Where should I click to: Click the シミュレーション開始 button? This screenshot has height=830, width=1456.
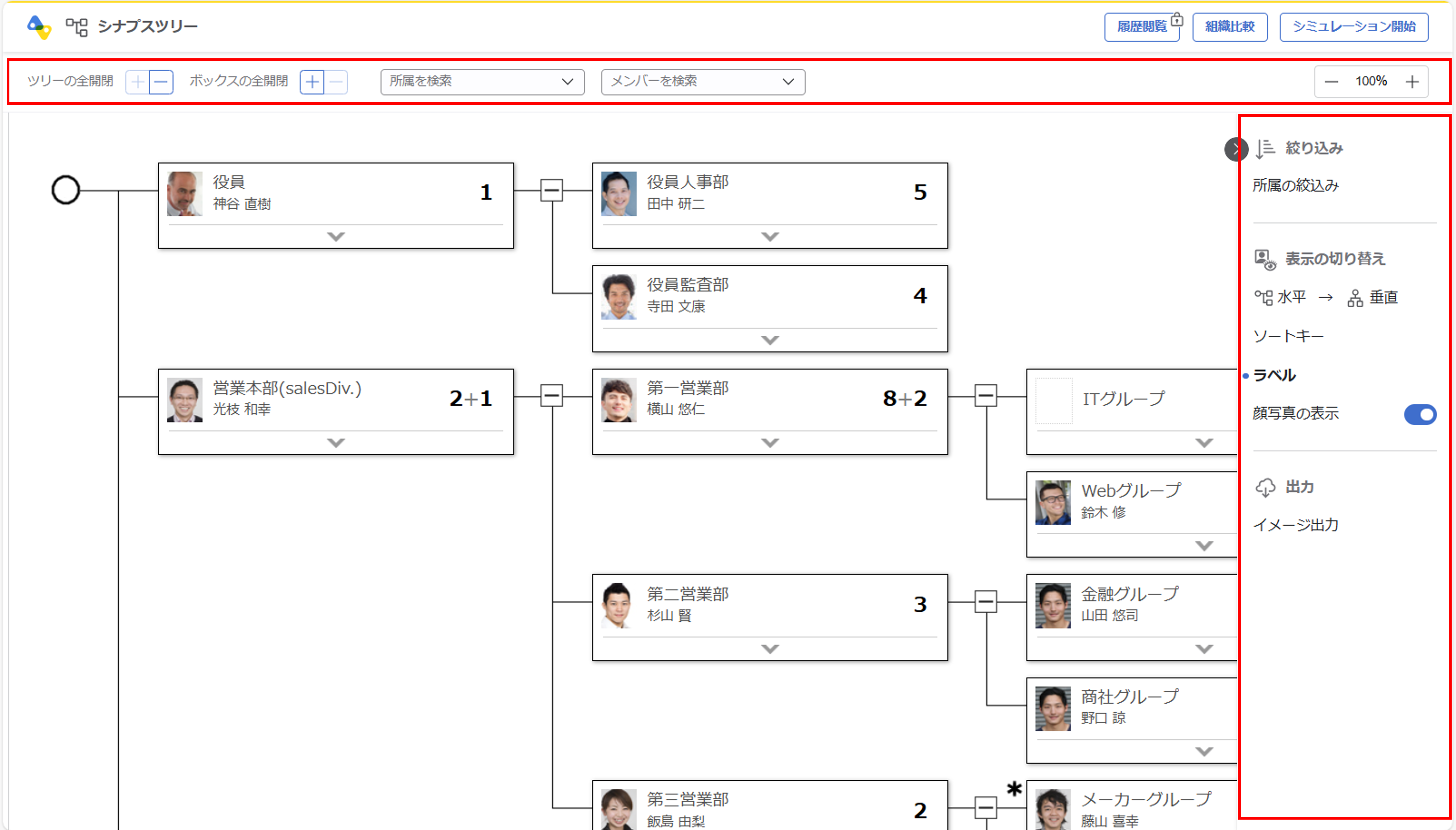1354,25
